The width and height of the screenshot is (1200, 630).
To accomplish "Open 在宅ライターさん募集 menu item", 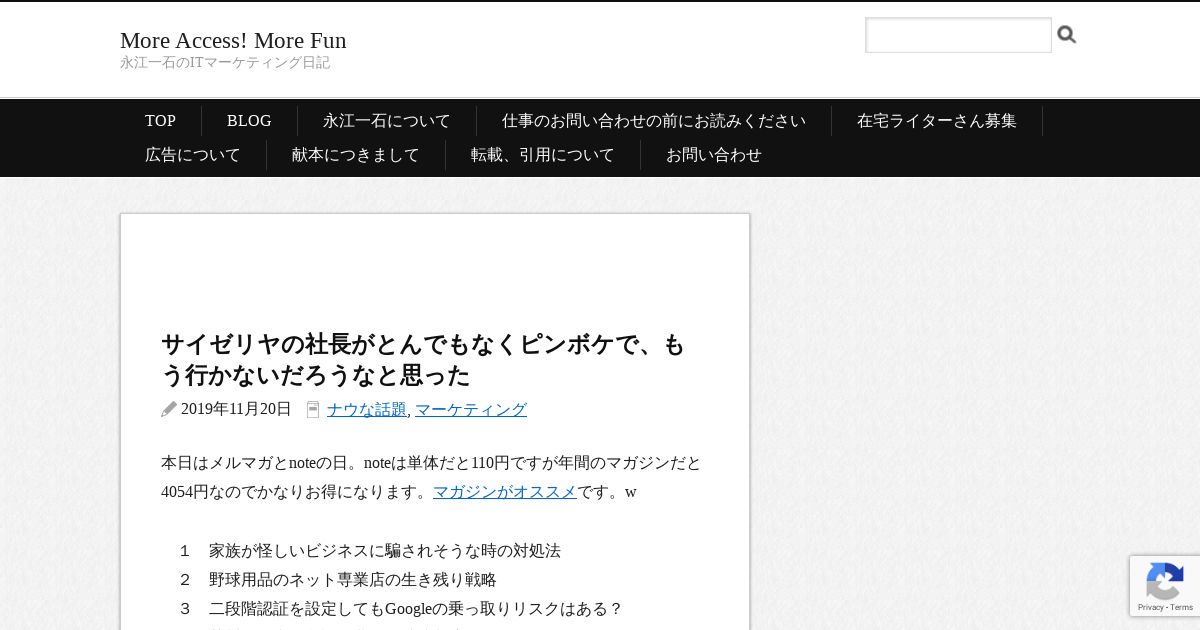I will click(x=937, y=121).
